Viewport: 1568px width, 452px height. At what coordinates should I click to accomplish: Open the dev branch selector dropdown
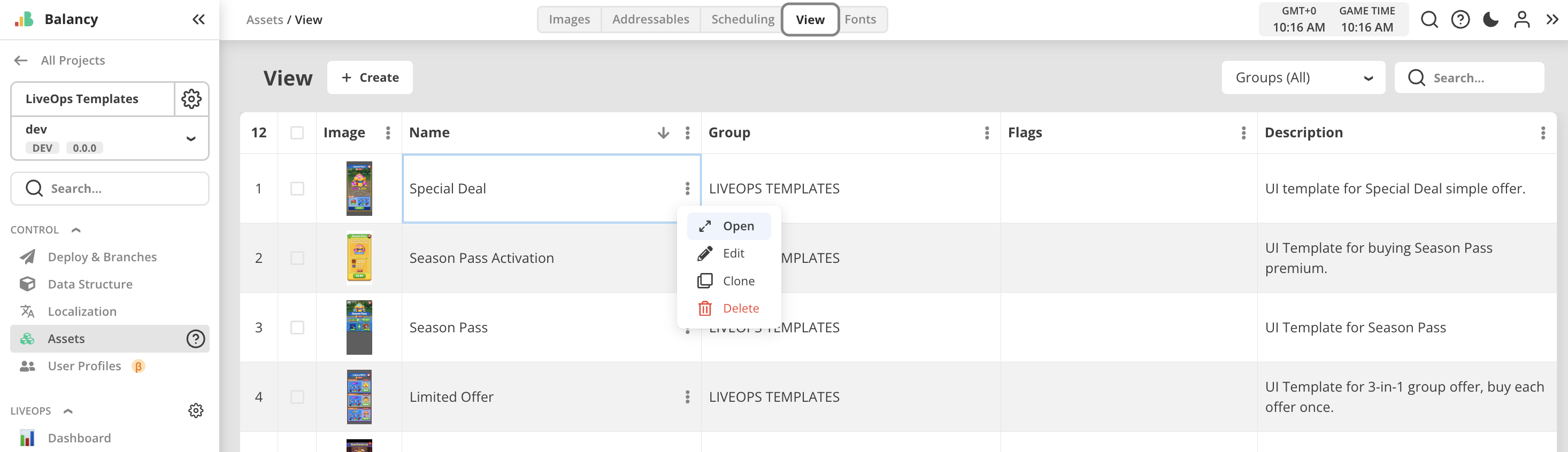110,138
